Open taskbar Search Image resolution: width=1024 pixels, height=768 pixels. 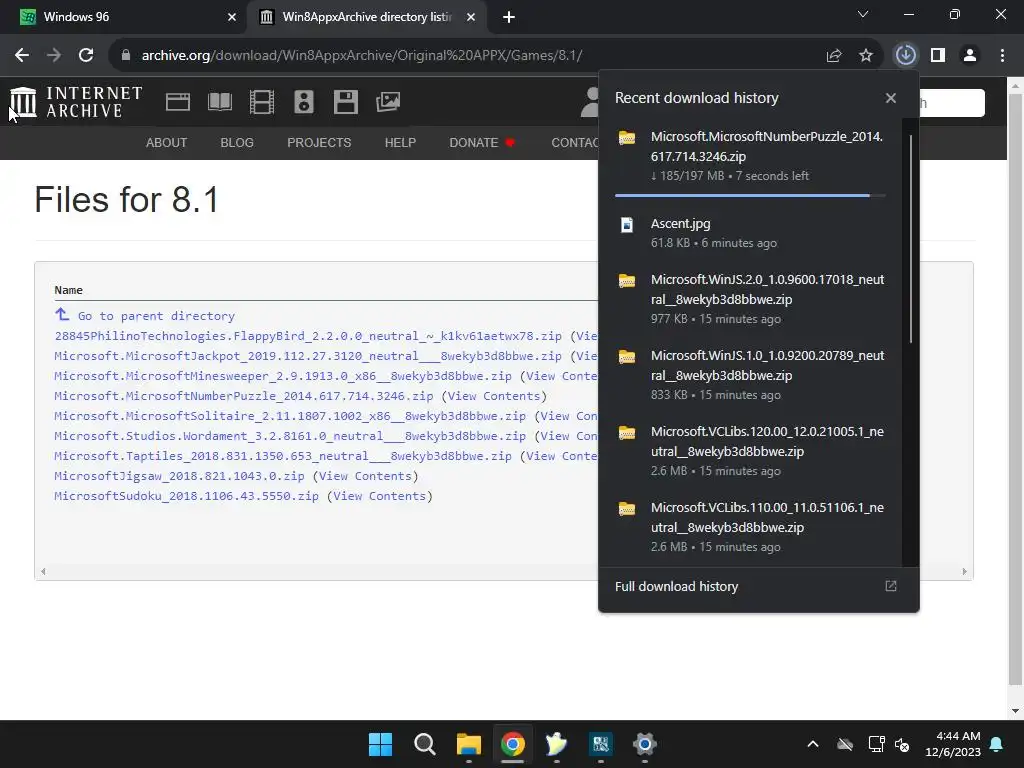[x=424, y=744]
